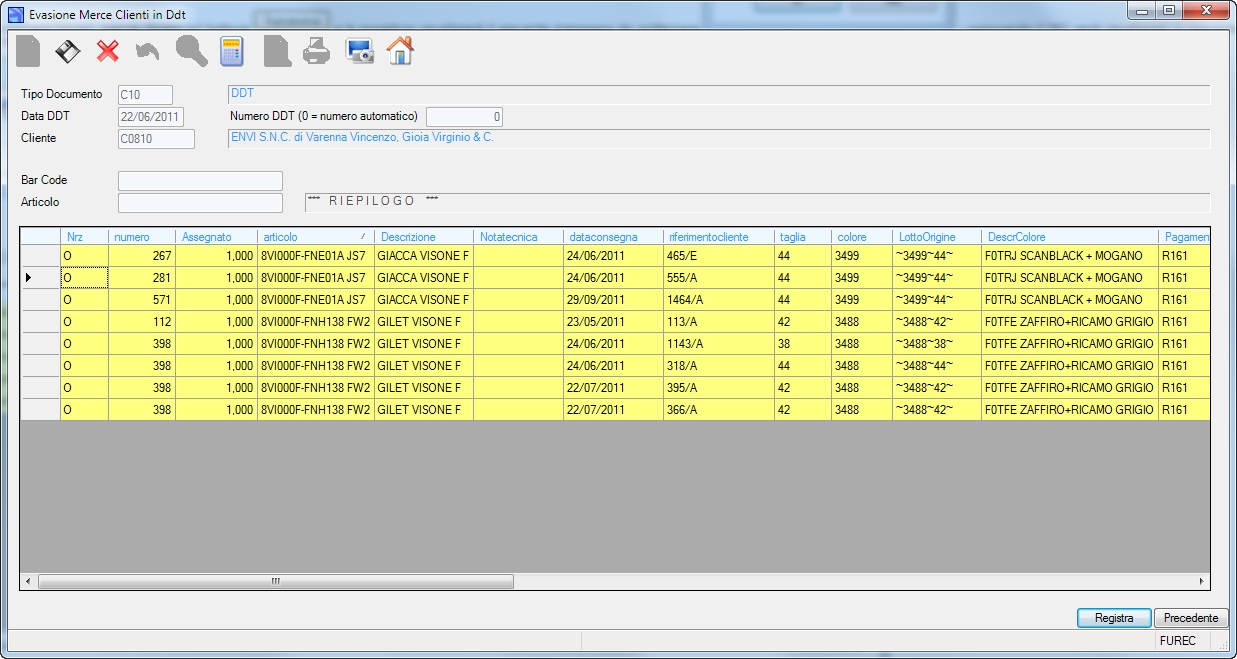
Task: Sort grid by the articolo column header
Action: point(315,237)
